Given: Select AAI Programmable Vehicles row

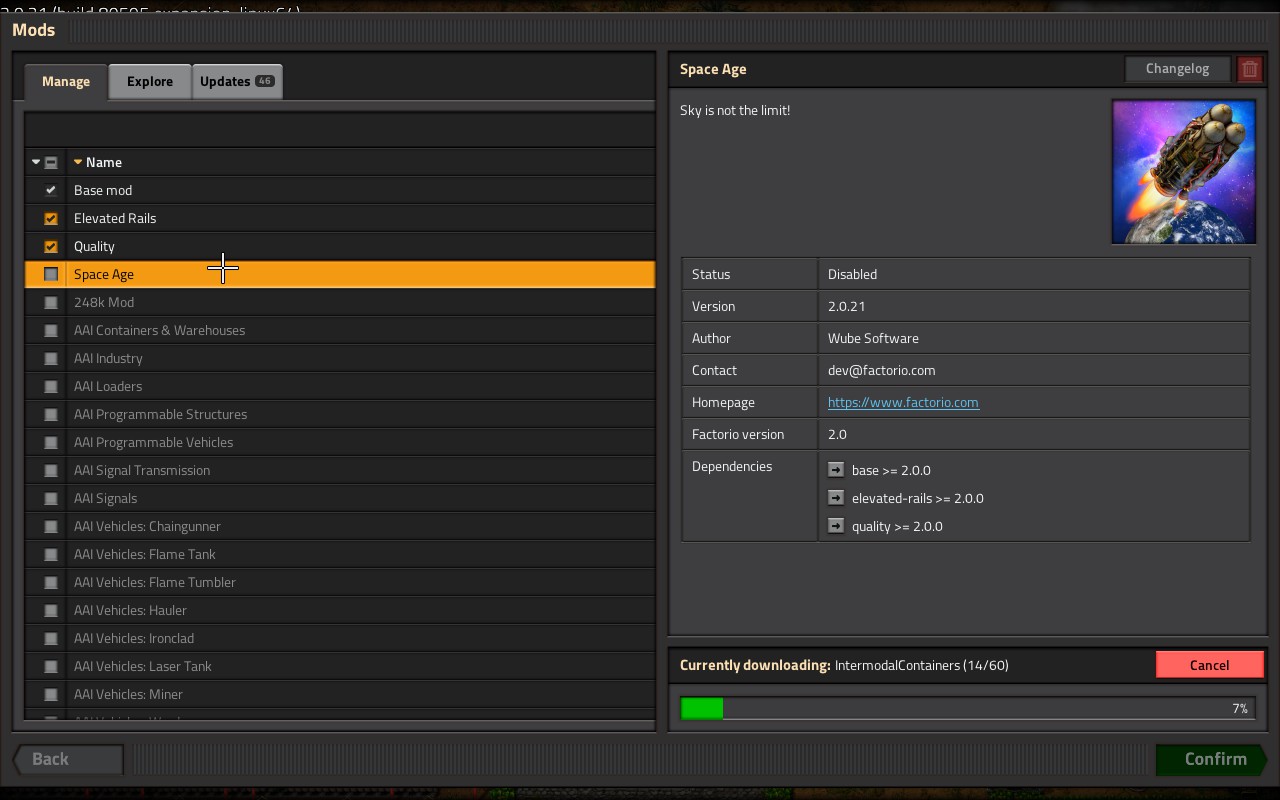Looking at the screenshot, I should 340,442.
